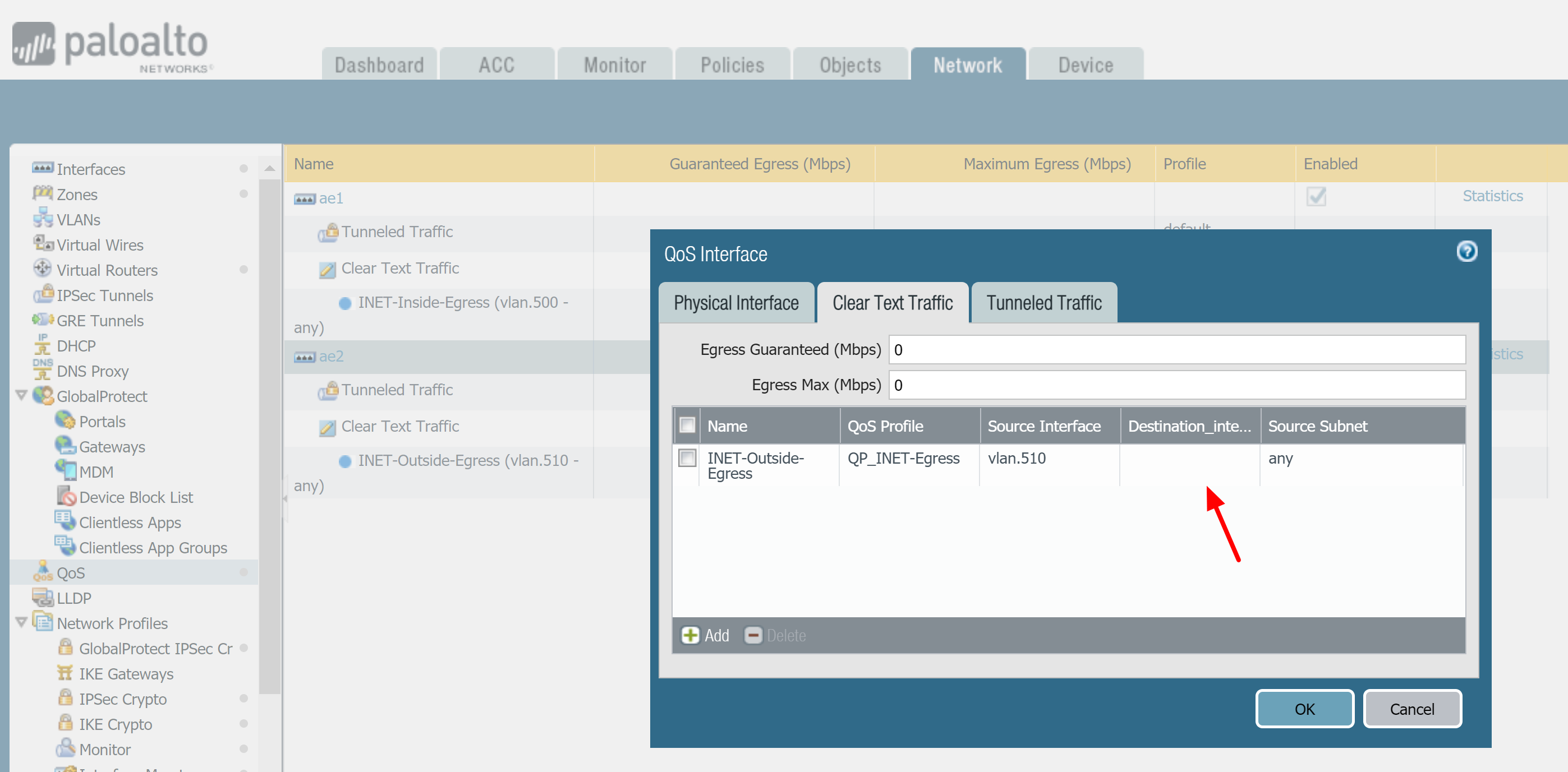The height and width of the screenshot is (772, 1568).
Task: Collapse the GlobalProtect tree node
Action: [21, 395]
